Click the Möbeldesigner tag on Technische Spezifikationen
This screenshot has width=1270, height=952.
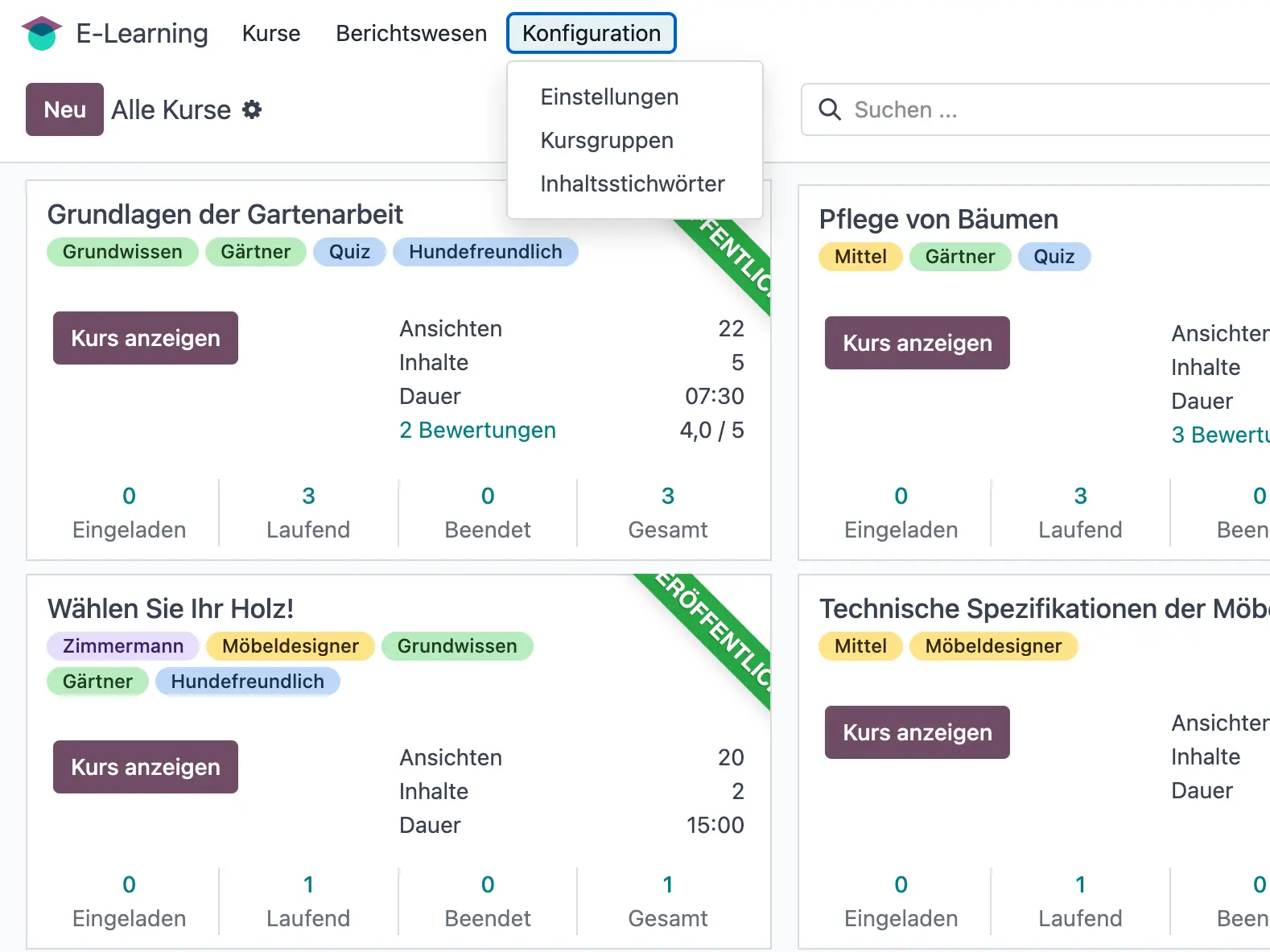tap(993, 645)
